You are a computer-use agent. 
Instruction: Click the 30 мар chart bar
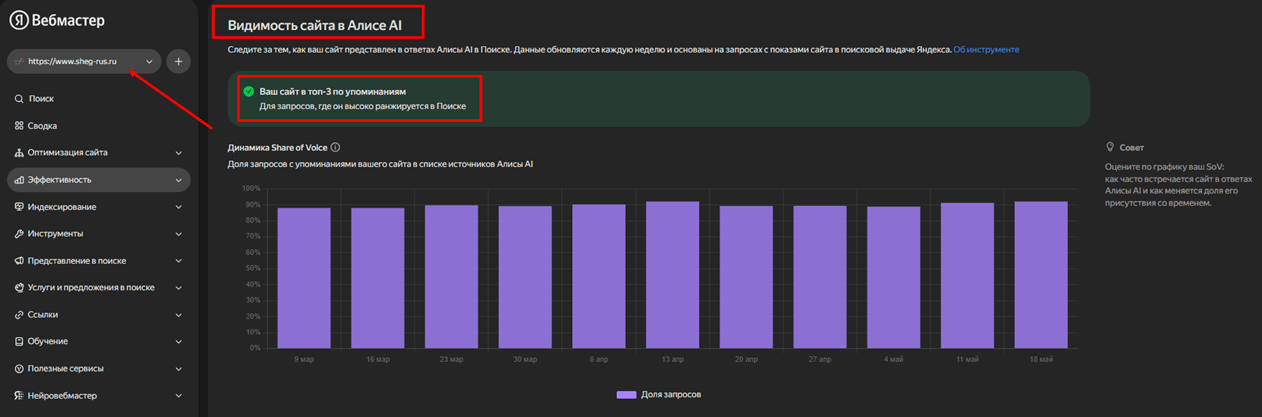coord(525,277)
